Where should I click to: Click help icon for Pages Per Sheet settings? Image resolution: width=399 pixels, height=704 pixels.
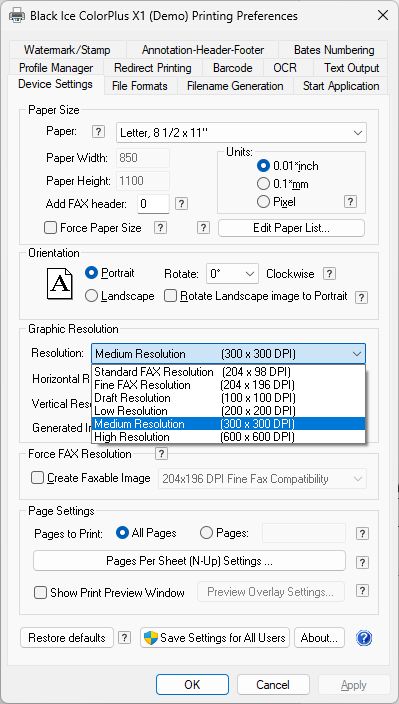[x=362, y=563]
